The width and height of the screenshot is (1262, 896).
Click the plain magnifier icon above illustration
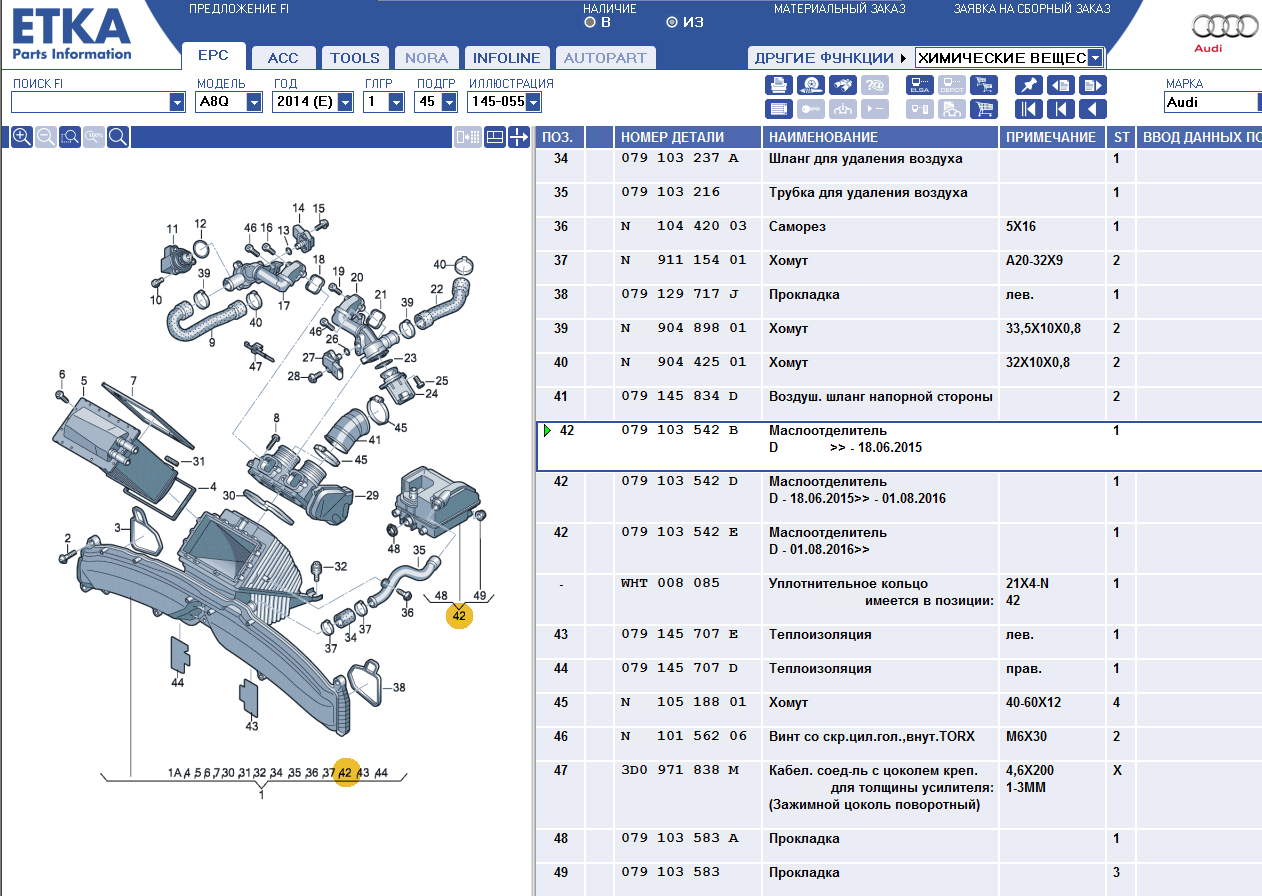coord(118,137)
